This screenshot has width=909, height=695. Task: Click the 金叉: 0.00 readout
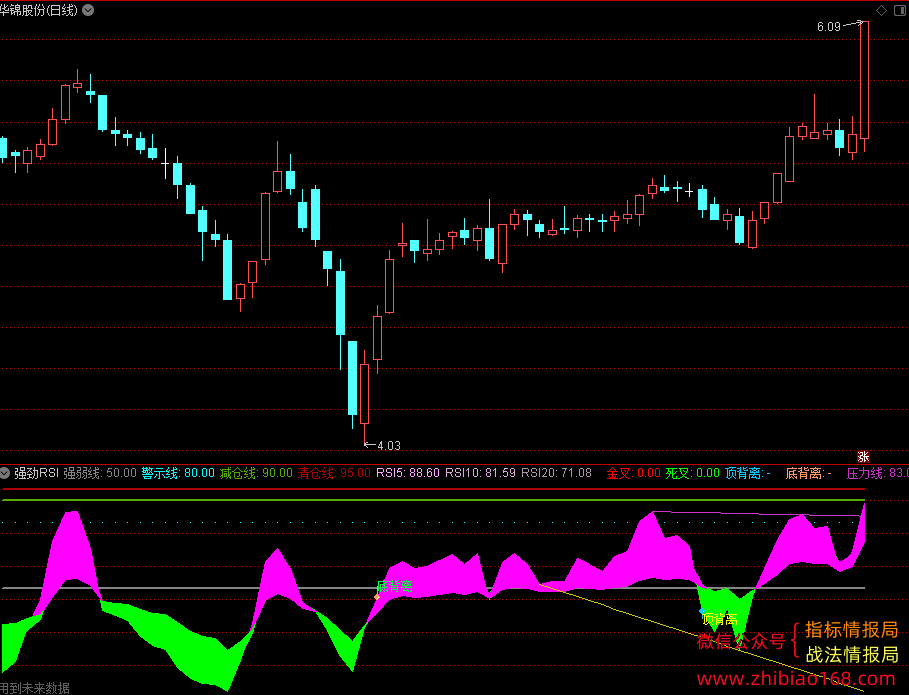[634, 473]
